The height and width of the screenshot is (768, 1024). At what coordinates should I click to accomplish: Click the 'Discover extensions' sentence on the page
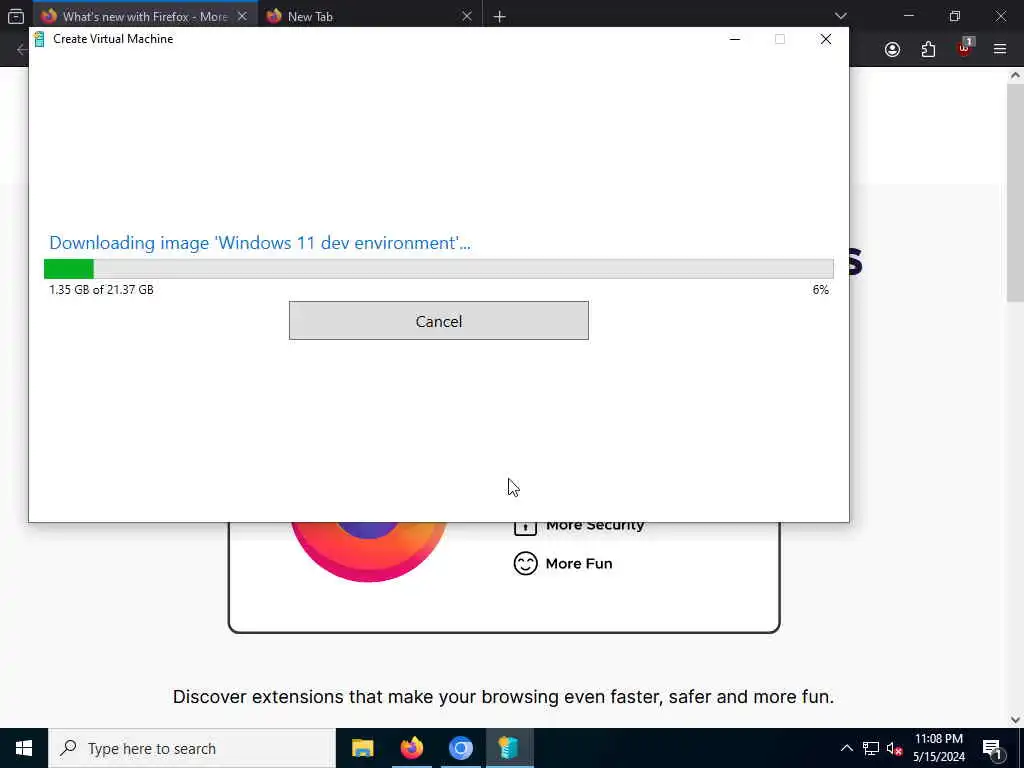click(503, 697)
